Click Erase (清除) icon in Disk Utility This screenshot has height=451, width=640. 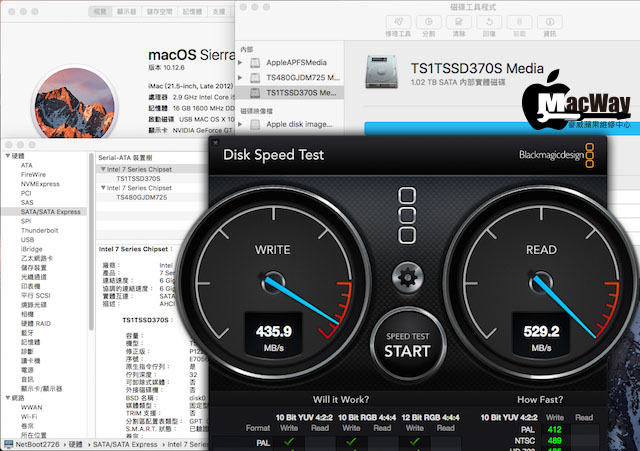pos(459,22)
